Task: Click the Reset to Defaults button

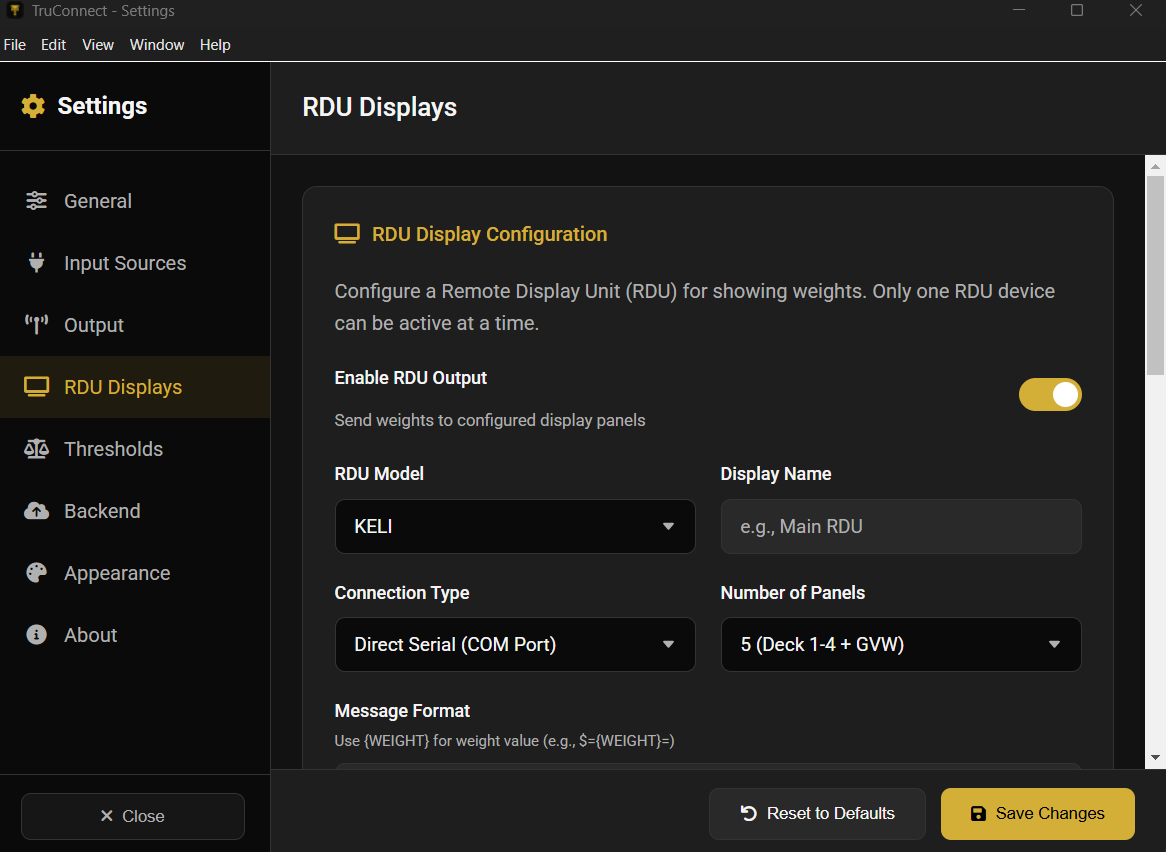Action: (817, 813)
